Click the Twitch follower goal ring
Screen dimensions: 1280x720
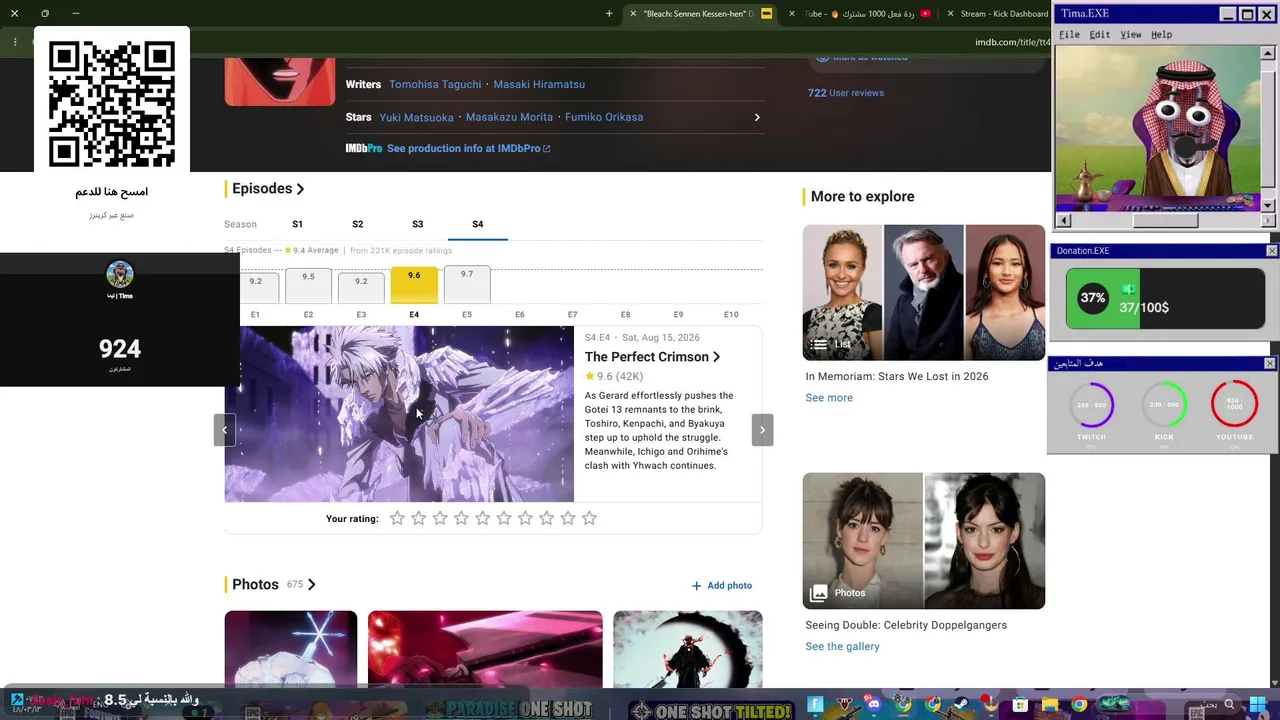[1092, 405]
